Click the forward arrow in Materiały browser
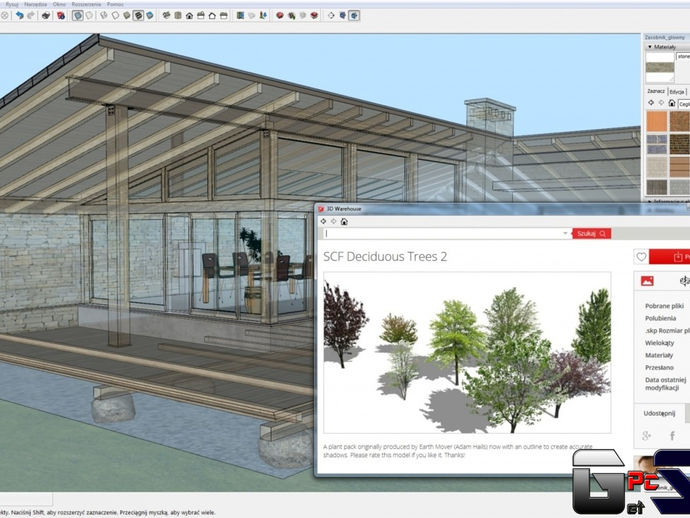The height and width of the screenshot is (518, 690). (661, 103)
